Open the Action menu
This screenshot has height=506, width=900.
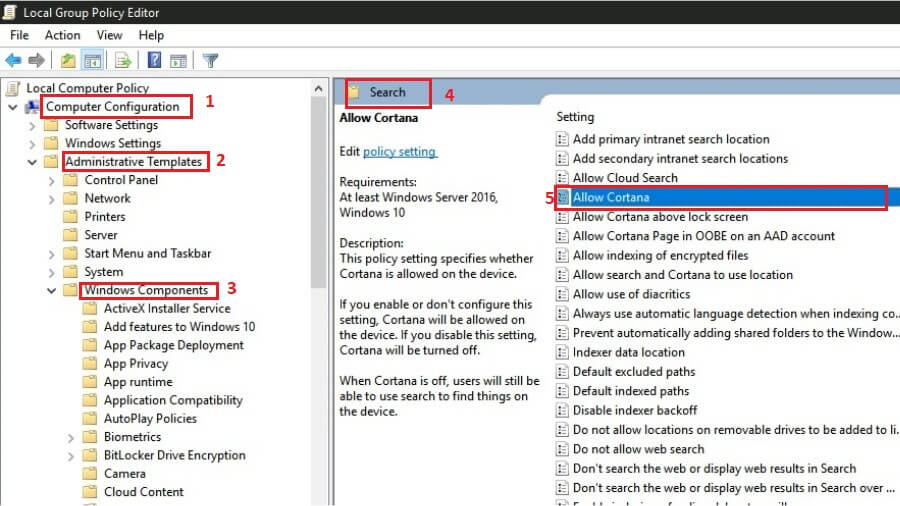tap(63, 35)
